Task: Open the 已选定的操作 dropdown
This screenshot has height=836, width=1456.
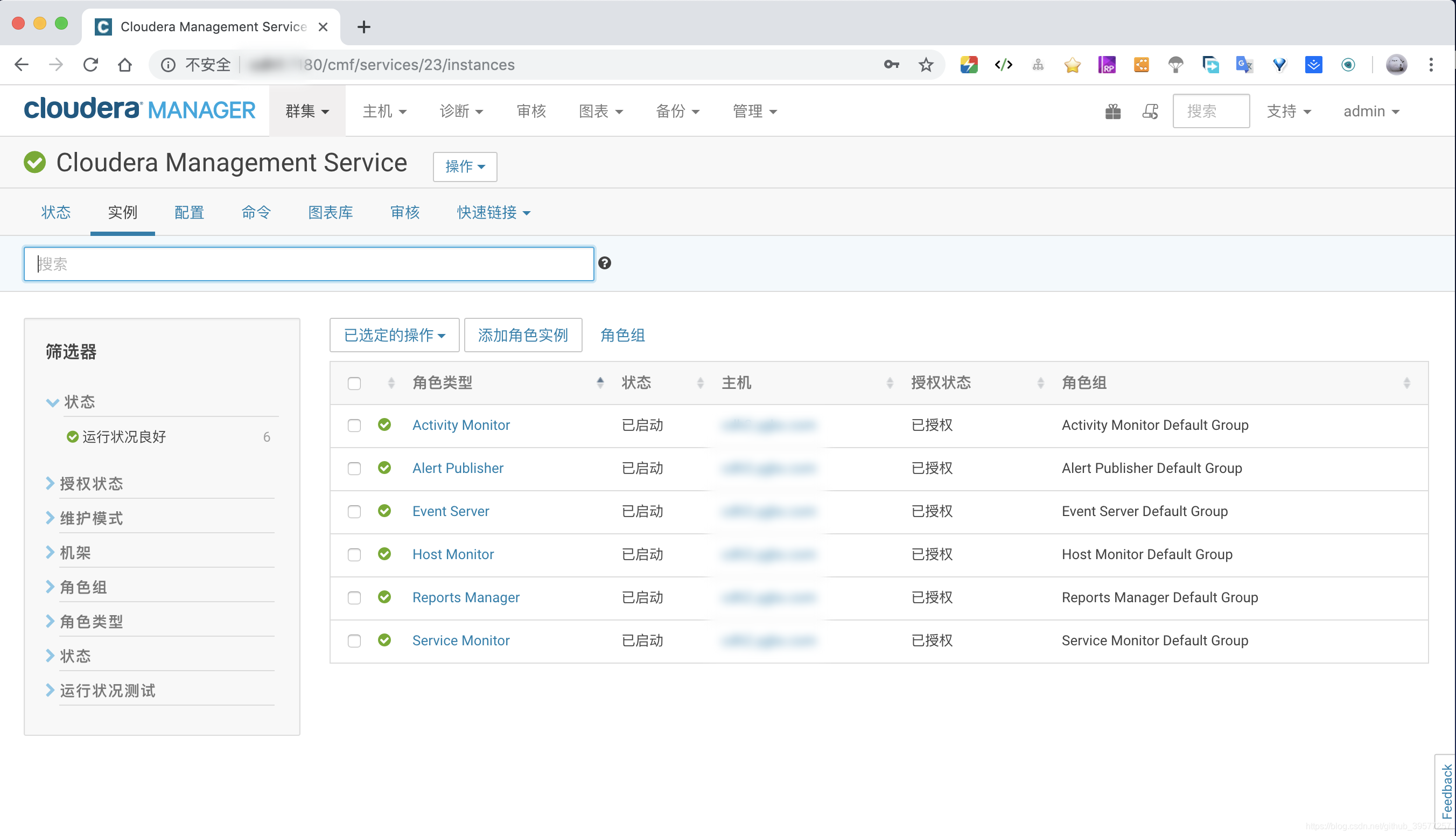Action: pyautogui.click(x=394, y=335)
